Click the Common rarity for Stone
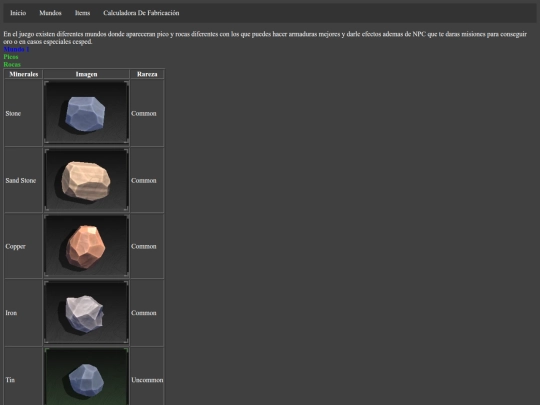 [147, 113]
